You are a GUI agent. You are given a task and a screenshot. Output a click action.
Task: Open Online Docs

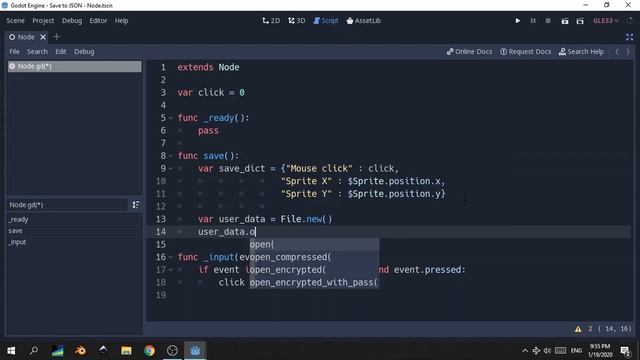click(469, 51)
